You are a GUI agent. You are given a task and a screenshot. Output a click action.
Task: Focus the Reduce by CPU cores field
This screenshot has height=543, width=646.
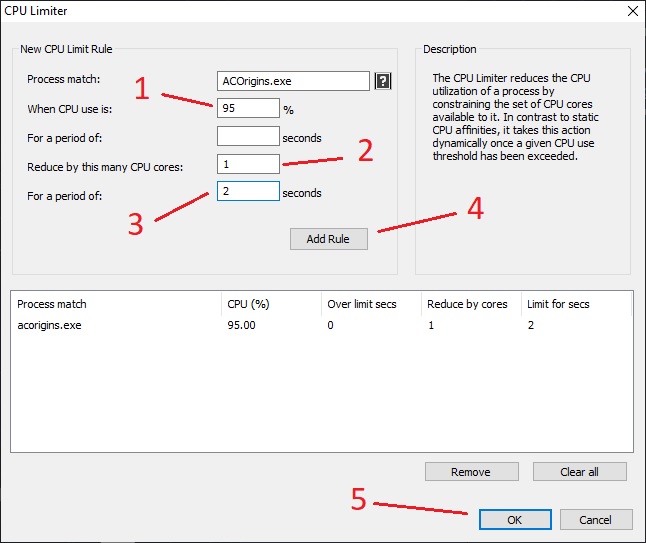pos(247,164)
